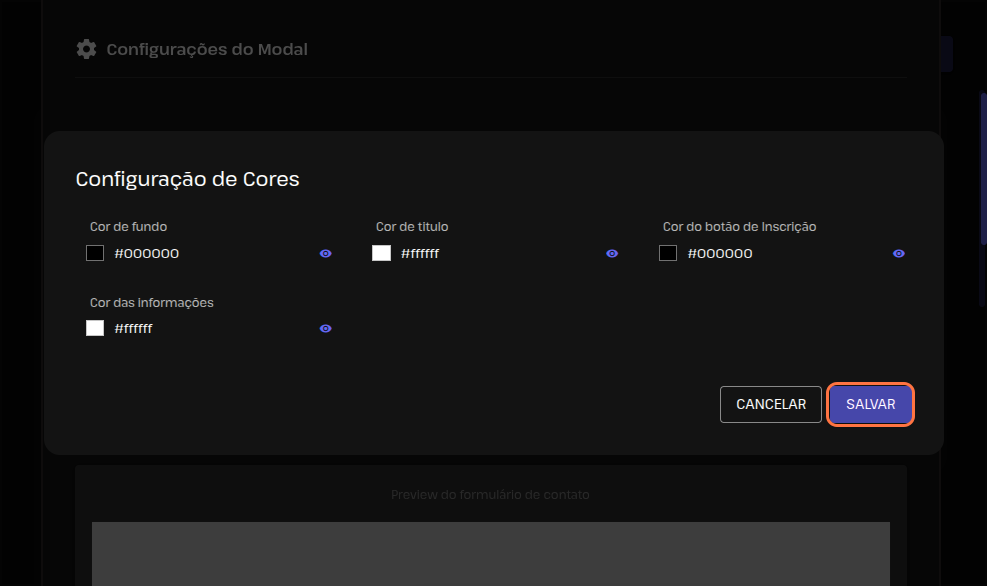Click the Configuração de Cores dialog title
This screenshot has height=586, width=987.
point(188,180)
